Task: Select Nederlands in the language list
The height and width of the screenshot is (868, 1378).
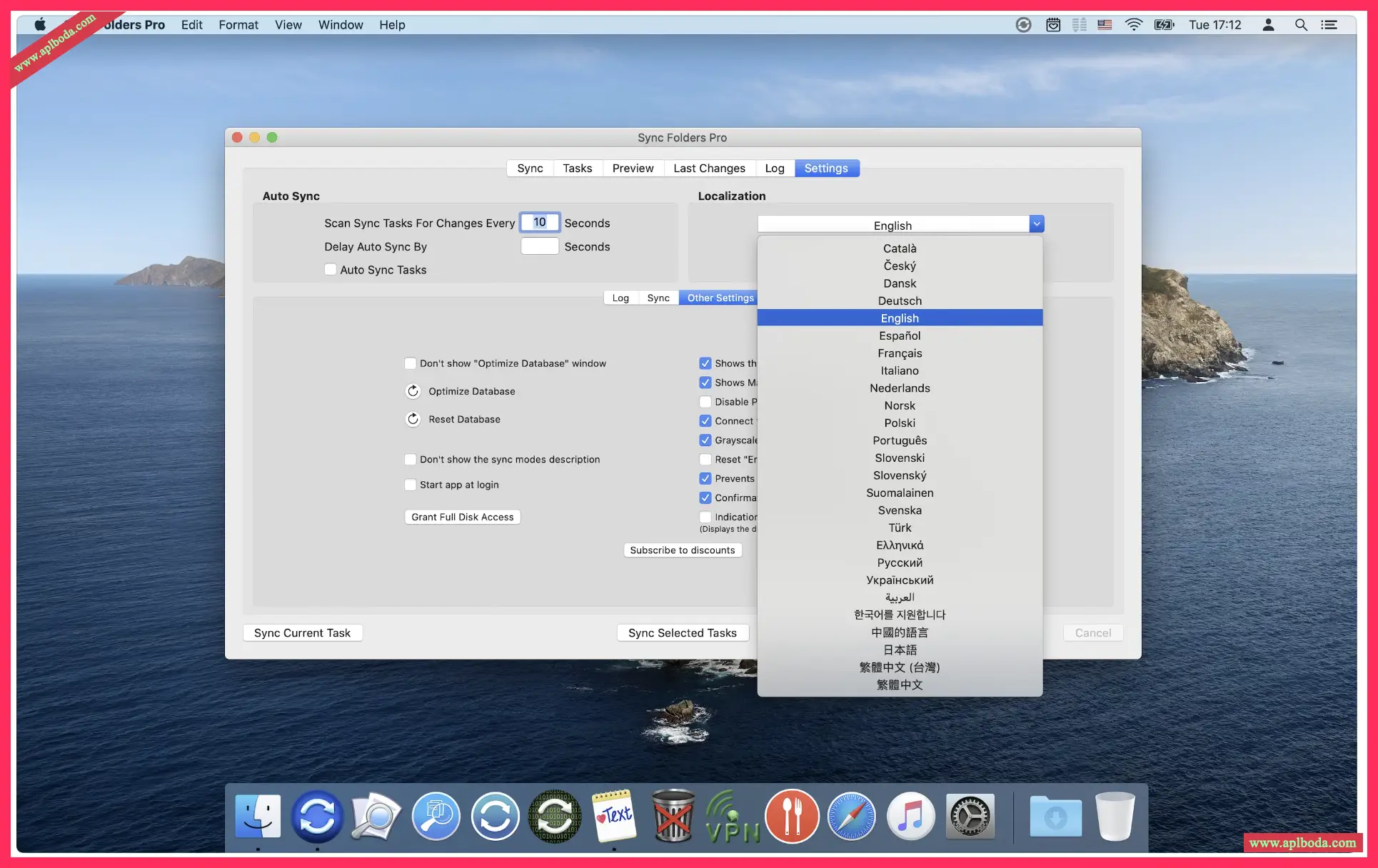Action: click(900, 388)
